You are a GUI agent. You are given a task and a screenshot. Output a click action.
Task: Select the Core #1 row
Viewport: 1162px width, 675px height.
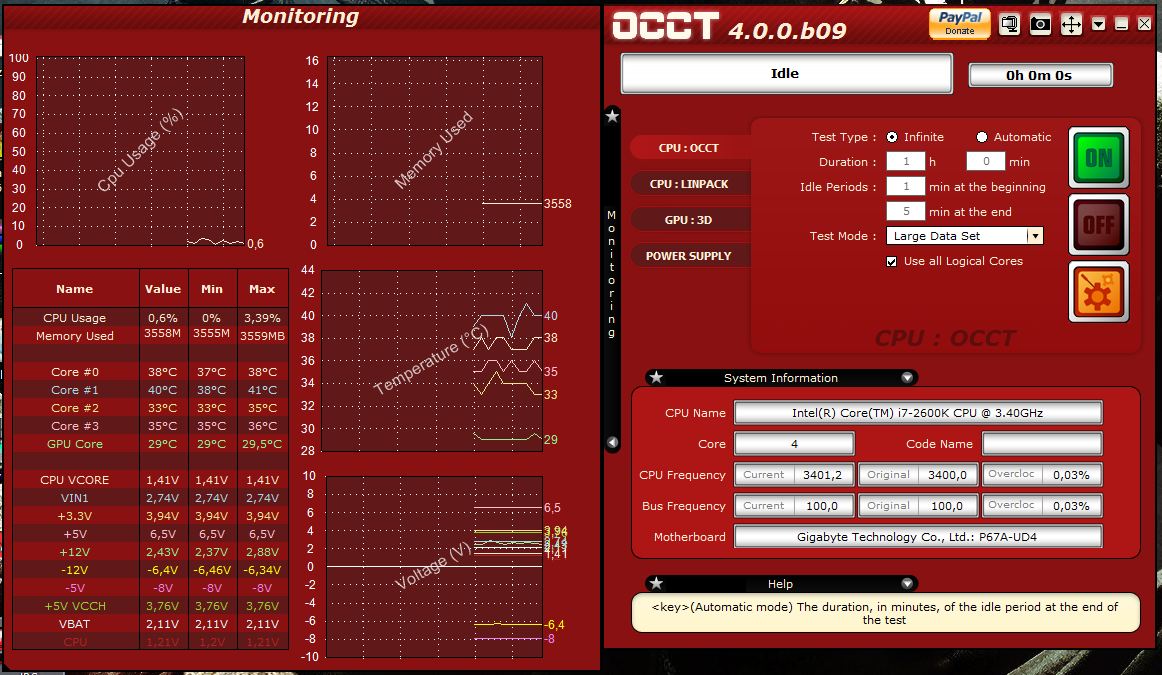click(x=150, y=390)
